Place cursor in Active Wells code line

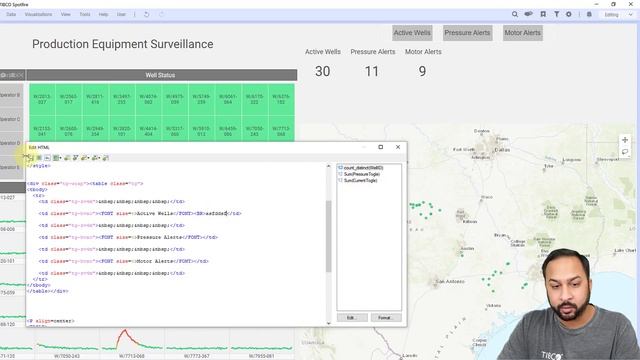coord(140,213)
